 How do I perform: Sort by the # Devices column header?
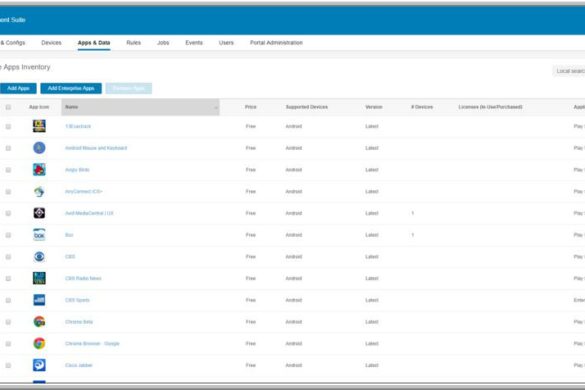pyautogui.click(x=422, y=107)
